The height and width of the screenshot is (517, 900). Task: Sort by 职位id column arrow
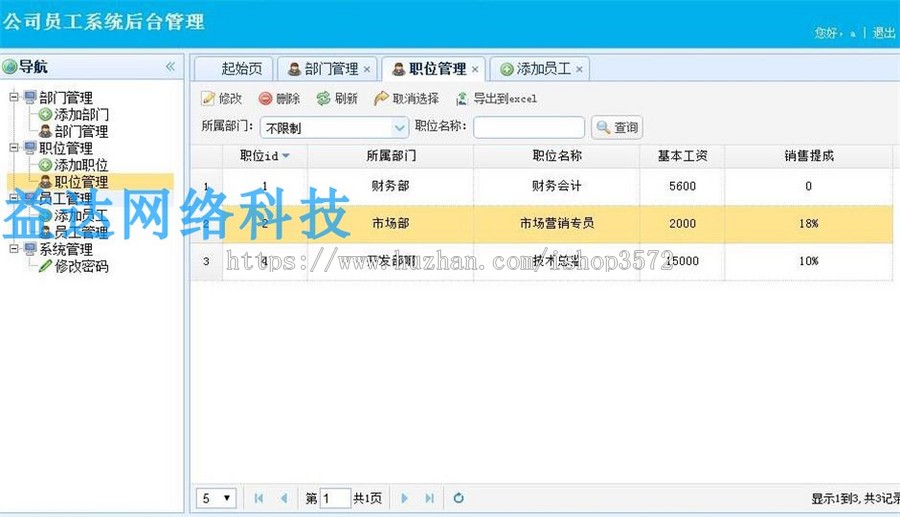point(285,156)
